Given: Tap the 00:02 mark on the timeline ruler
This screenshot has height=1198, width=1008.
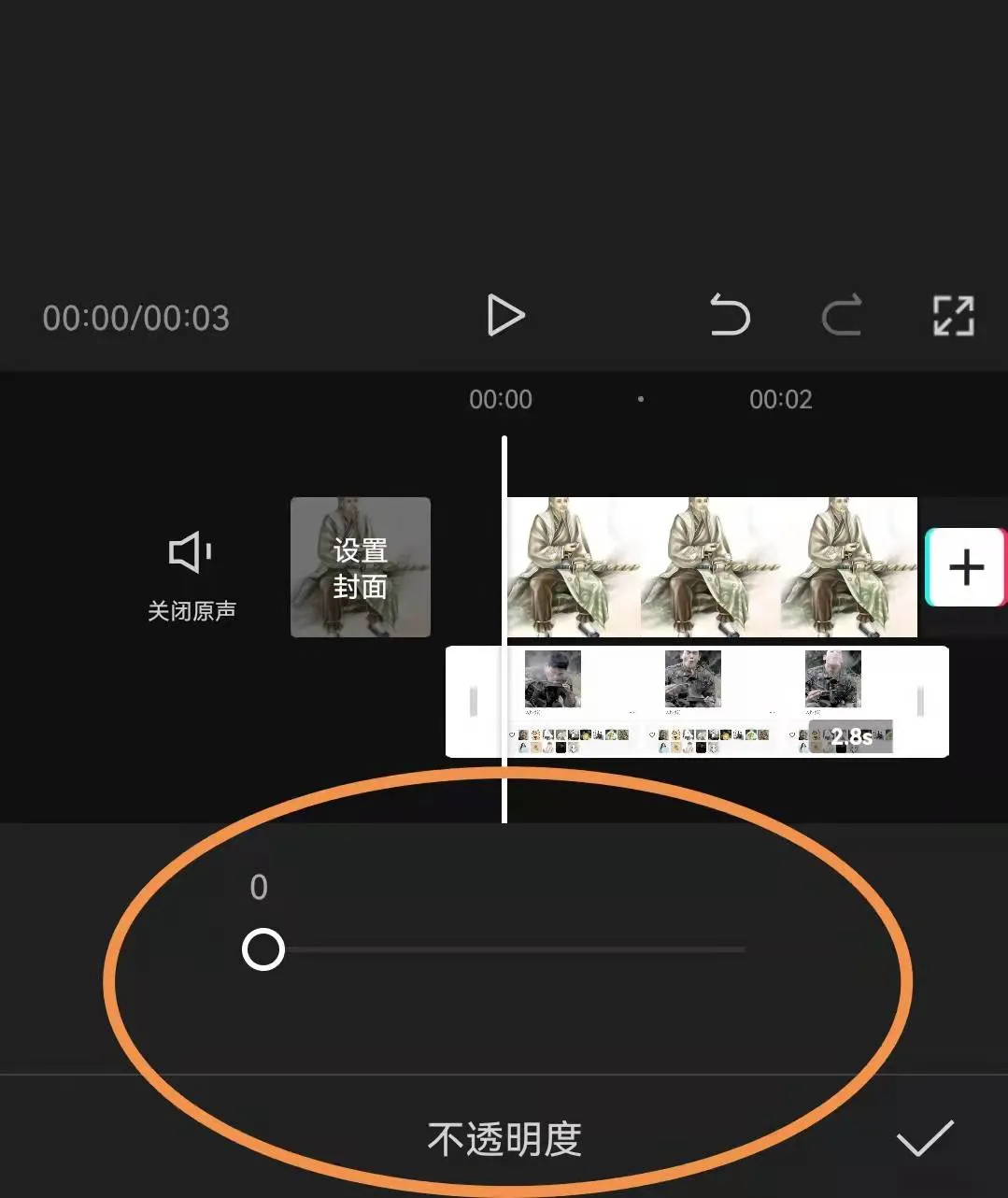Looking at the screenshot, I should pos(781,399).
